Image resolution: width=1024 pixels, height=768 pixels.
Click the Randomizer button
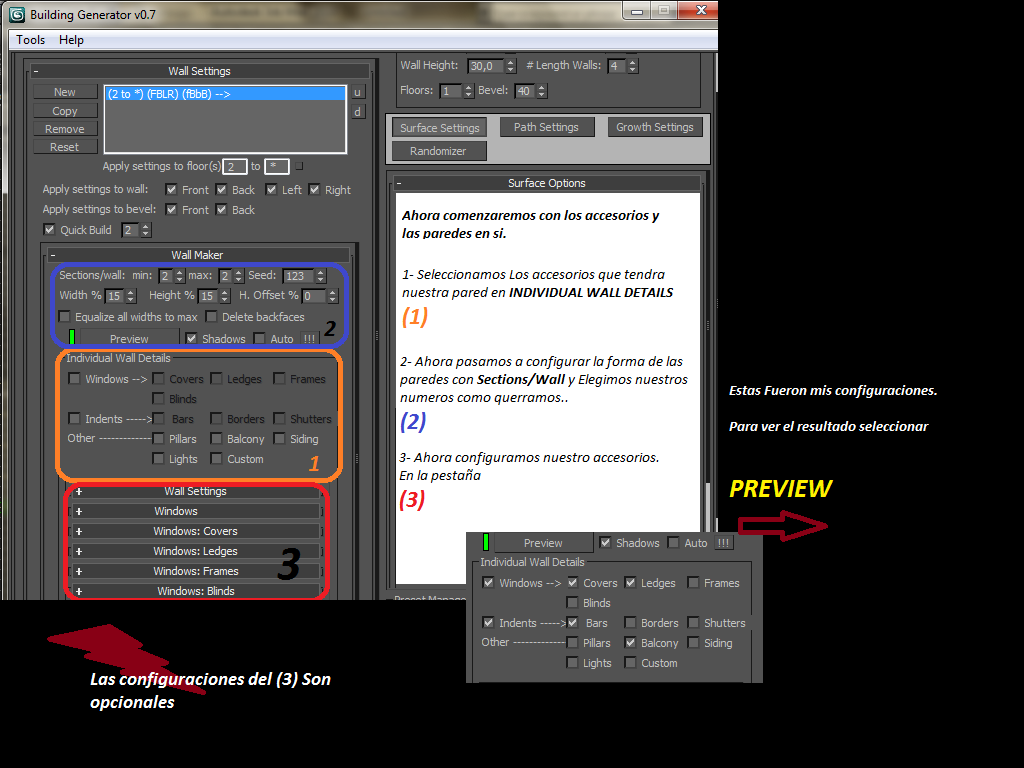(438, 151)
